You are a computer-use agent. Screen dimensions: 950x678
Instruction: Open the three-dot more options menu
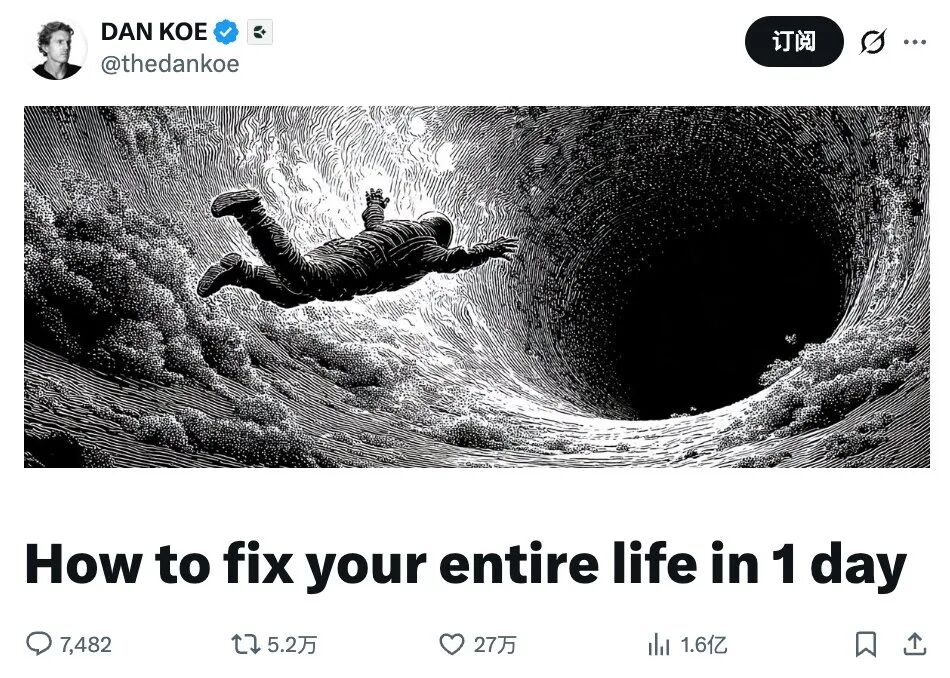pos(915,42)
